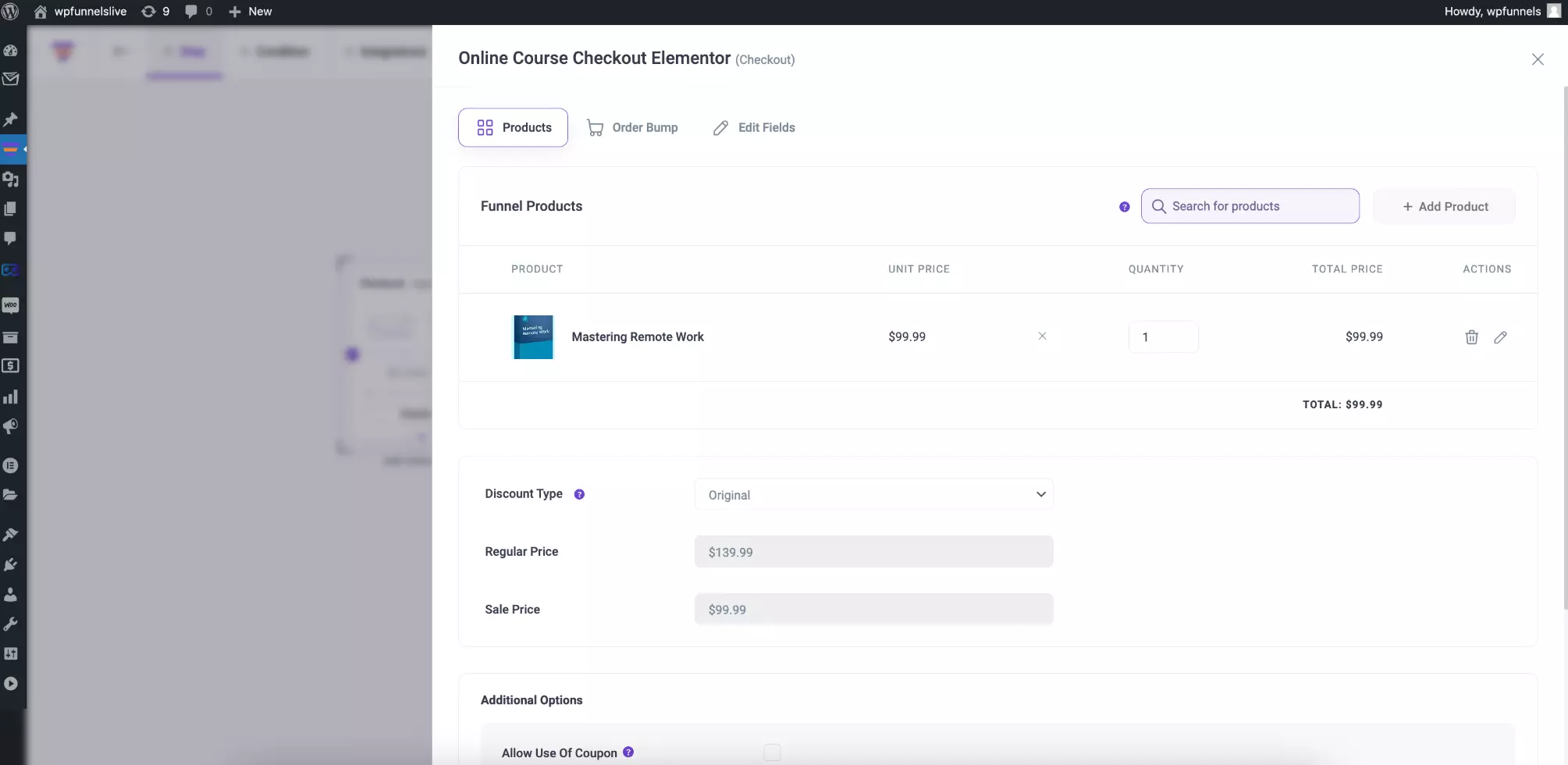
Task: Open Appearance paintbrush sidebar icon
Action: pyautogui.click(x=11, y=535)
